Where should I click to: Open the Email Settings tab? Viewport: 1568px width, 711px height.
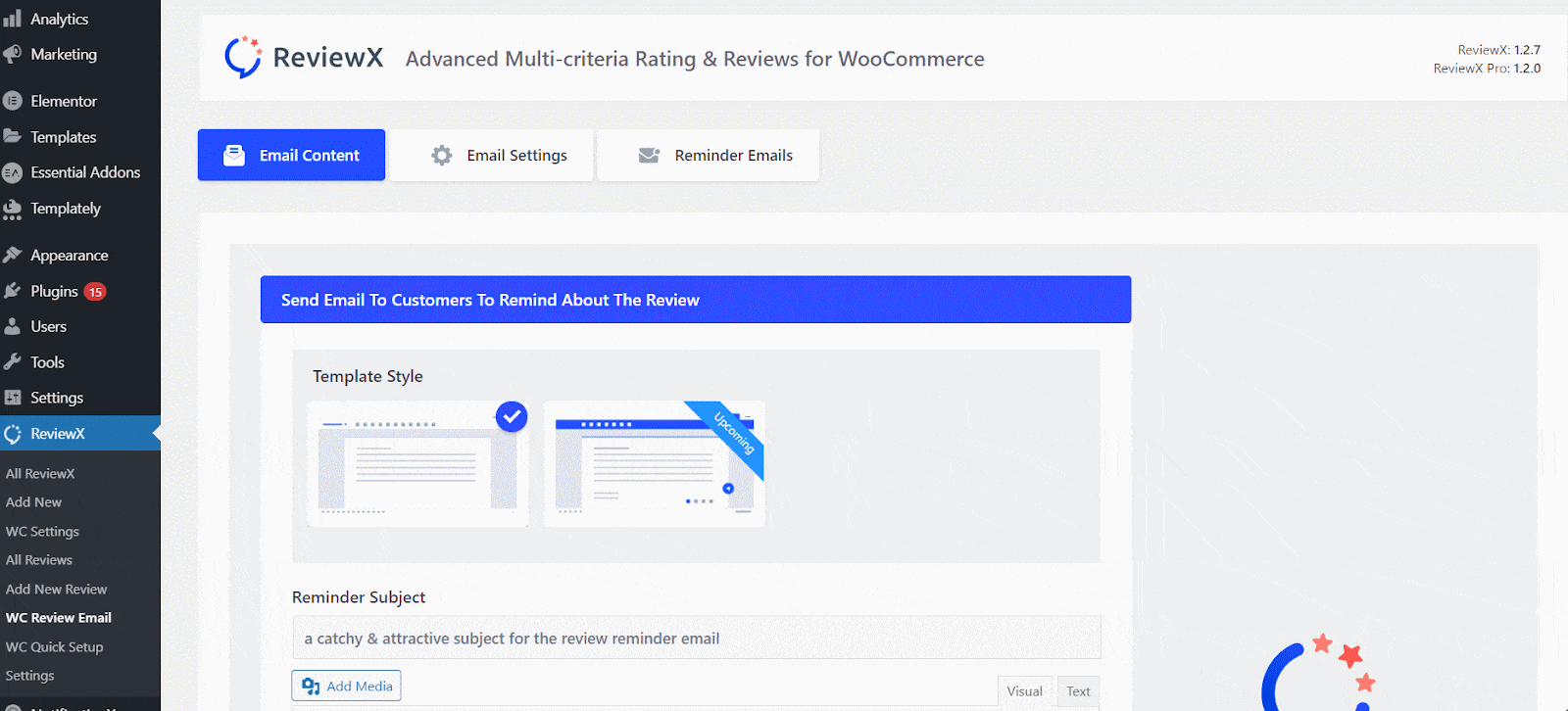point(492,155)
